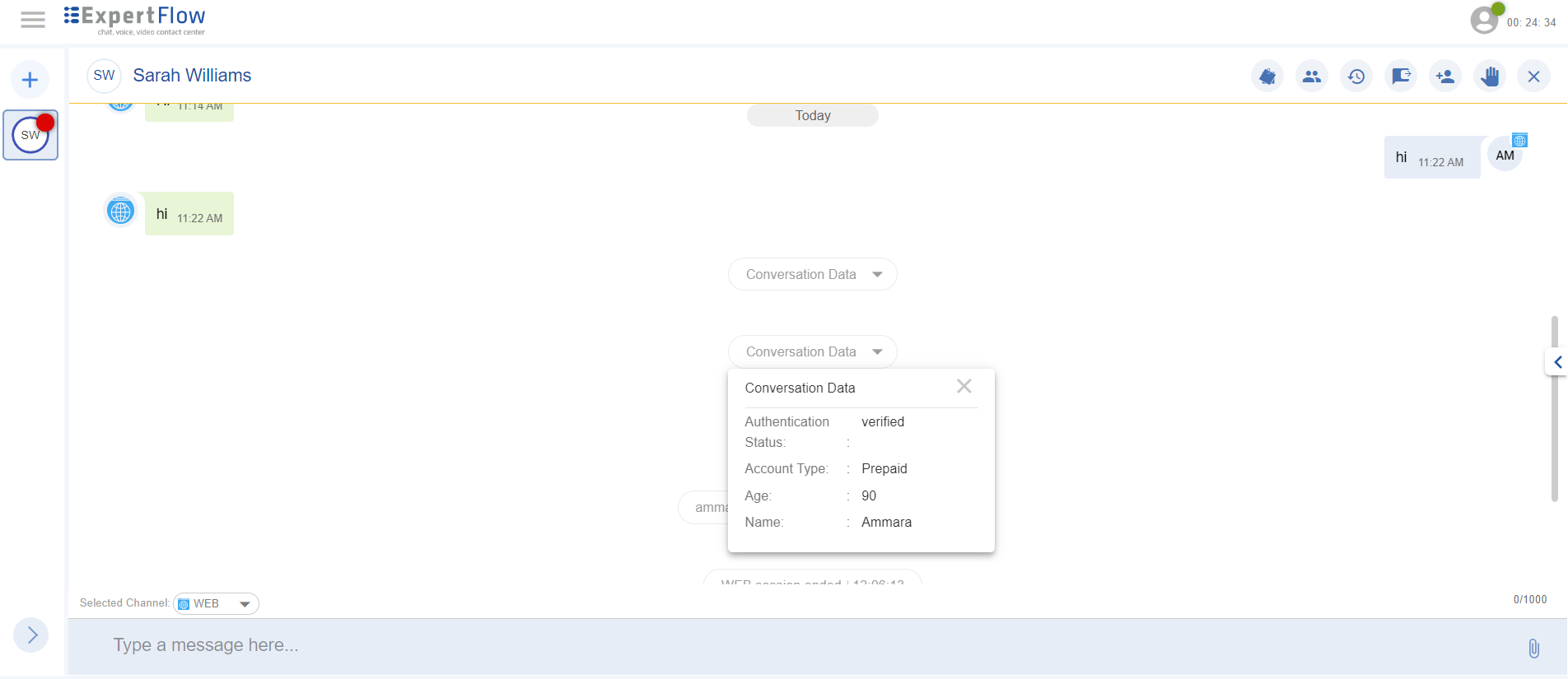This screenshot has height=679, width=1568.
Task: Open the conversation history clock icon
Action: (x=1356, y=77)
